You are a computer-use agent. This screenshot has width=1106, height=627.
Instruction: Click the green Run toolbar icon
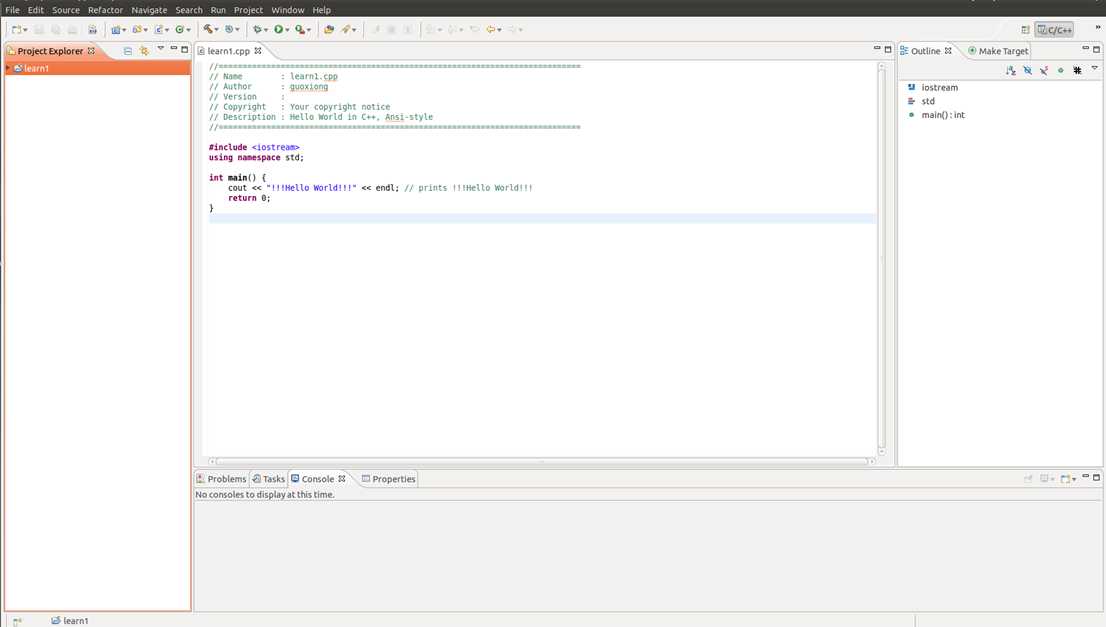click(x=279, y=30)
